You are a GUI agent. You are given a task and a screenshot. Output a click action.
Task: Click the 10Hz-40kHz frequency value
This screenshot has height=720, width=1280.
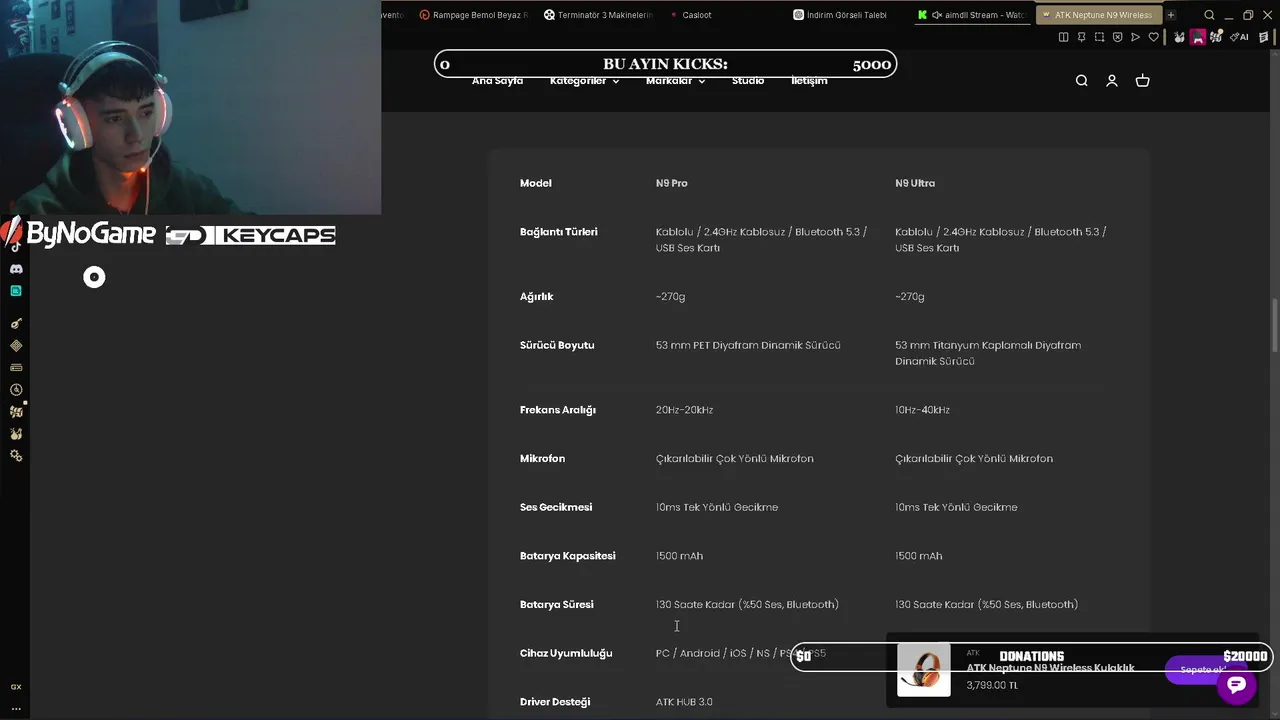coord(922,410)
